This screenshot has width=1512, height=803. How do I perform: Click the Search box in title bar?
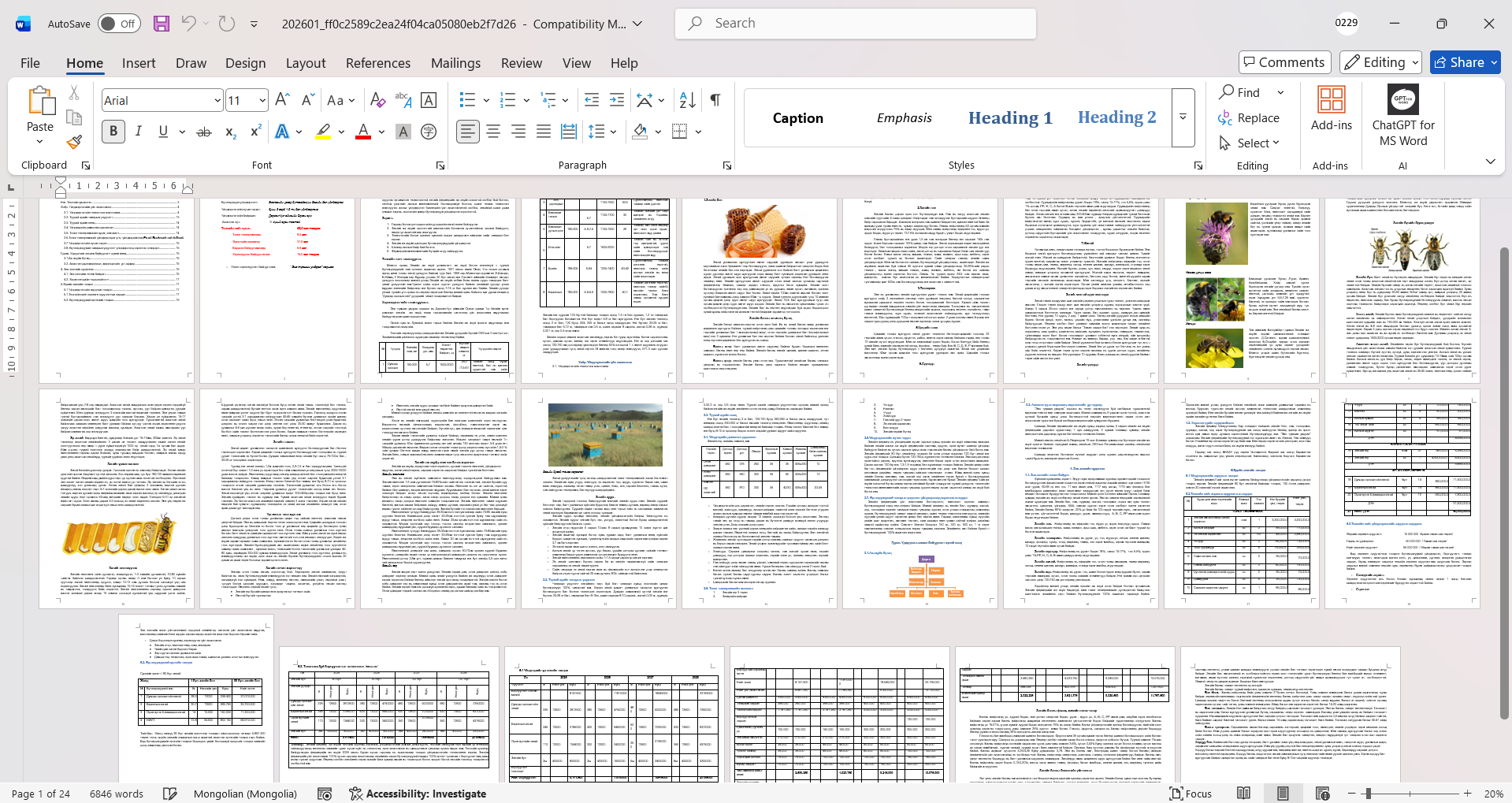(x=855, y=24)
